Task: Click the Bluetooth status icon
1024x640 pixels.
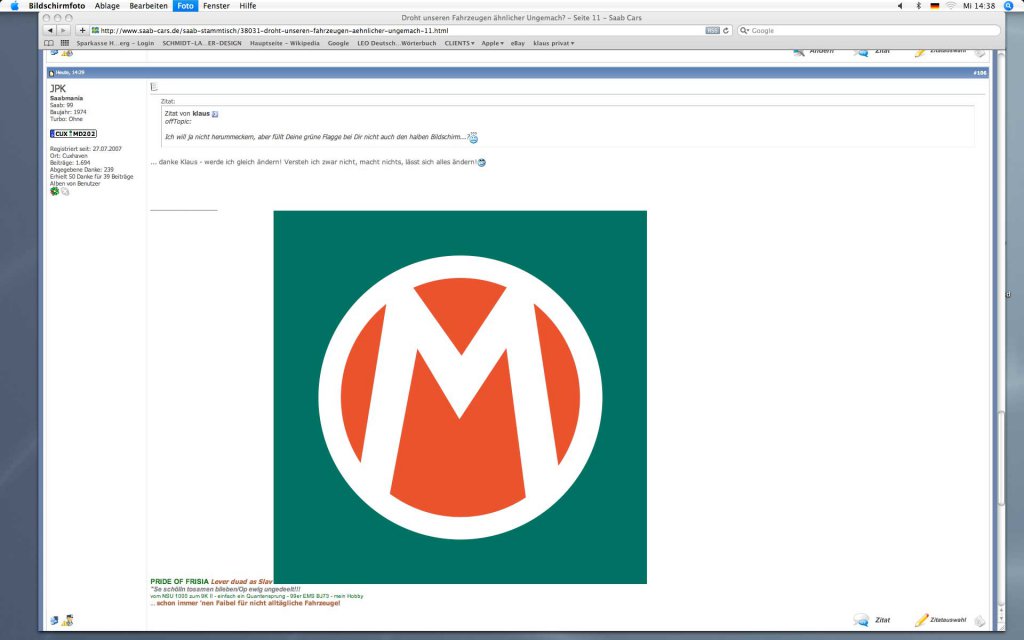Action: (918, 6)
